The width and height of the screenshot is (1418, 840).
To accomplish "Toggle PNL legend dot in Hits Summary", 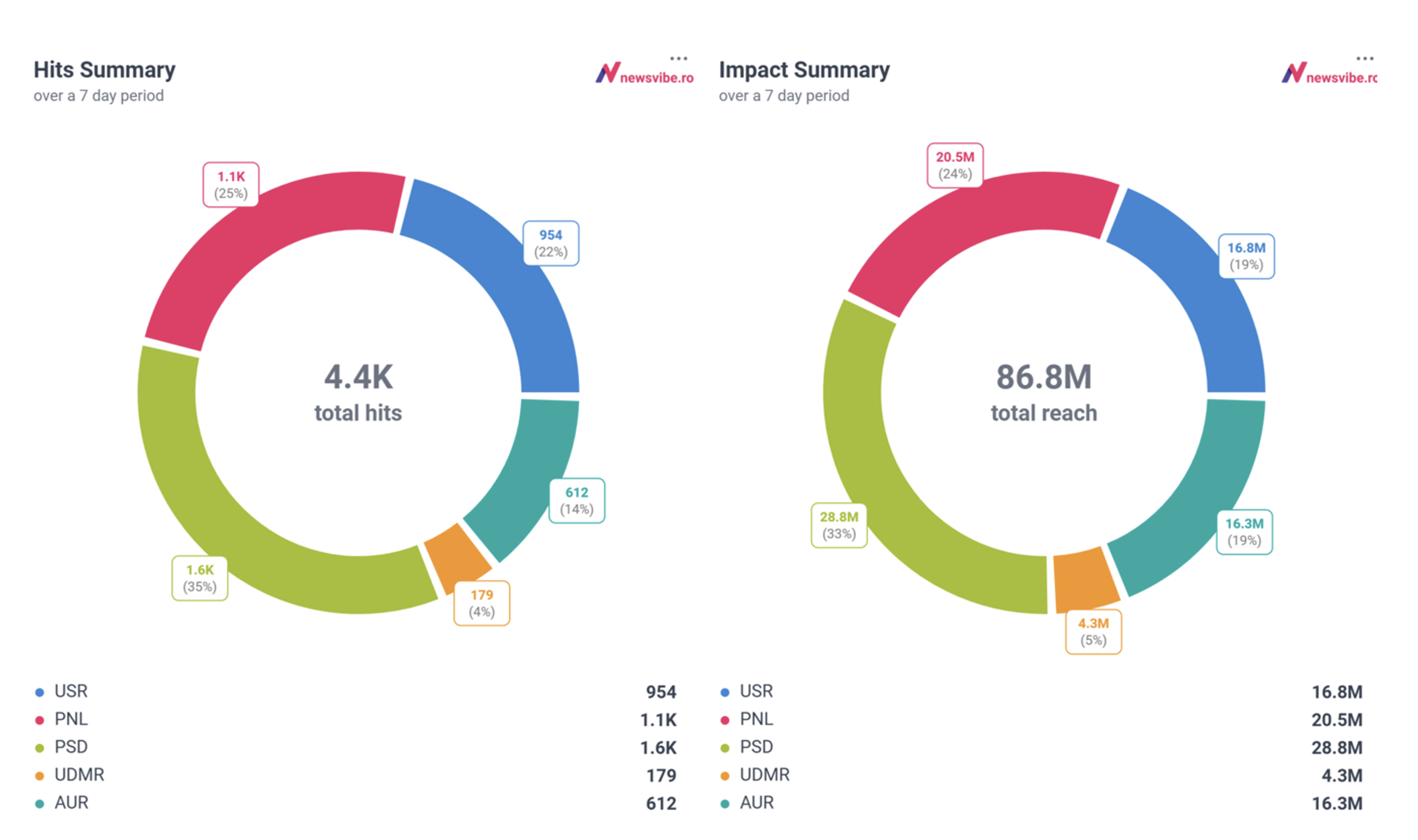I will tap(39, 720).
